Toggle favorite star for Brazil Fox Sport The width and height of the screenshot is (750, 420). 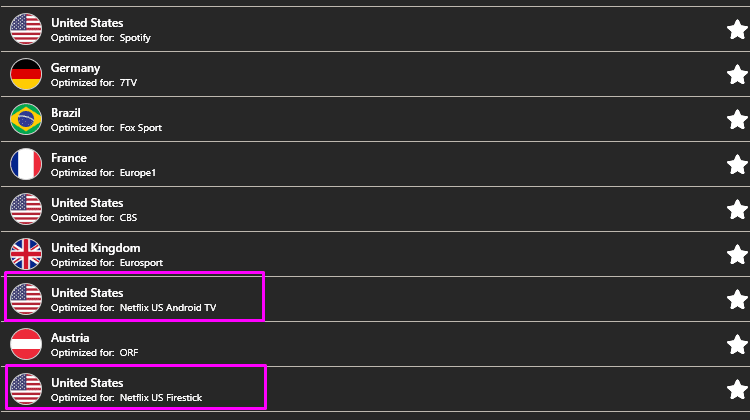737,119
